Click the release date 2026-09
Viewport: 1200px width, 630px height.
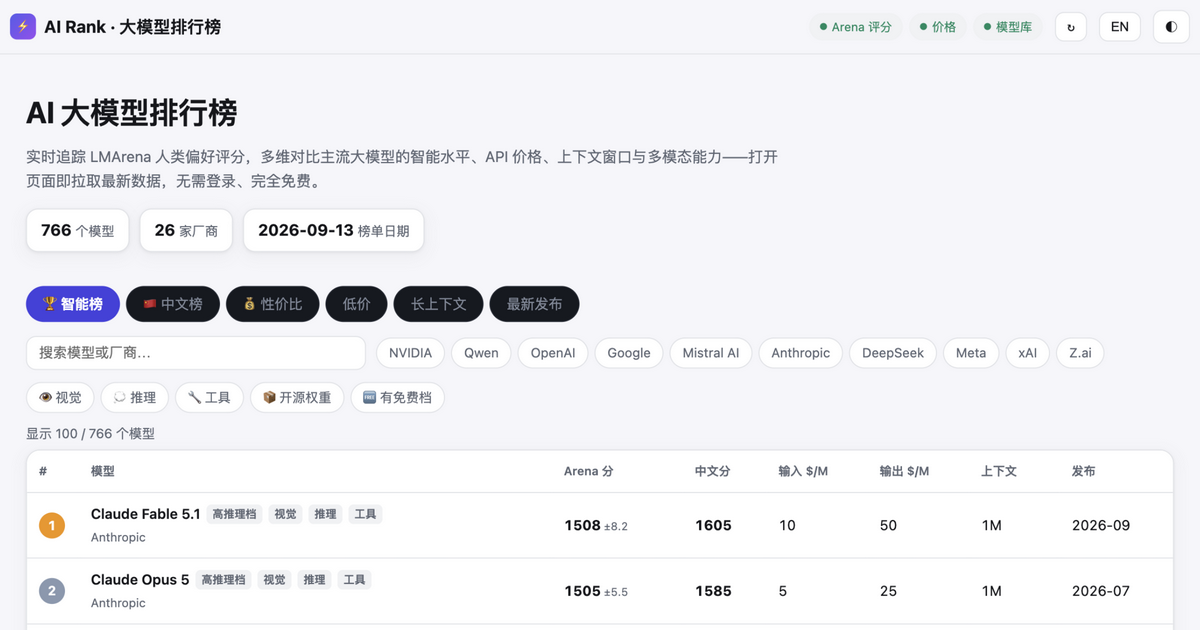[1101, 525]
